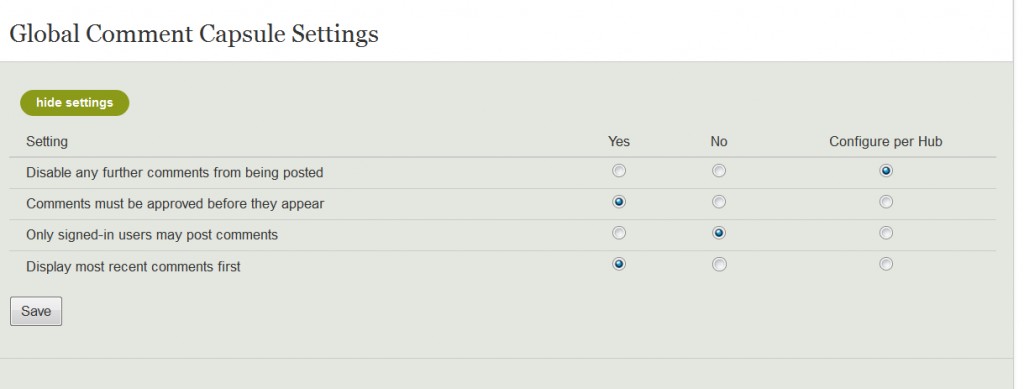Click the No column header
This screenshot has height=389, width=1024.
718,142
